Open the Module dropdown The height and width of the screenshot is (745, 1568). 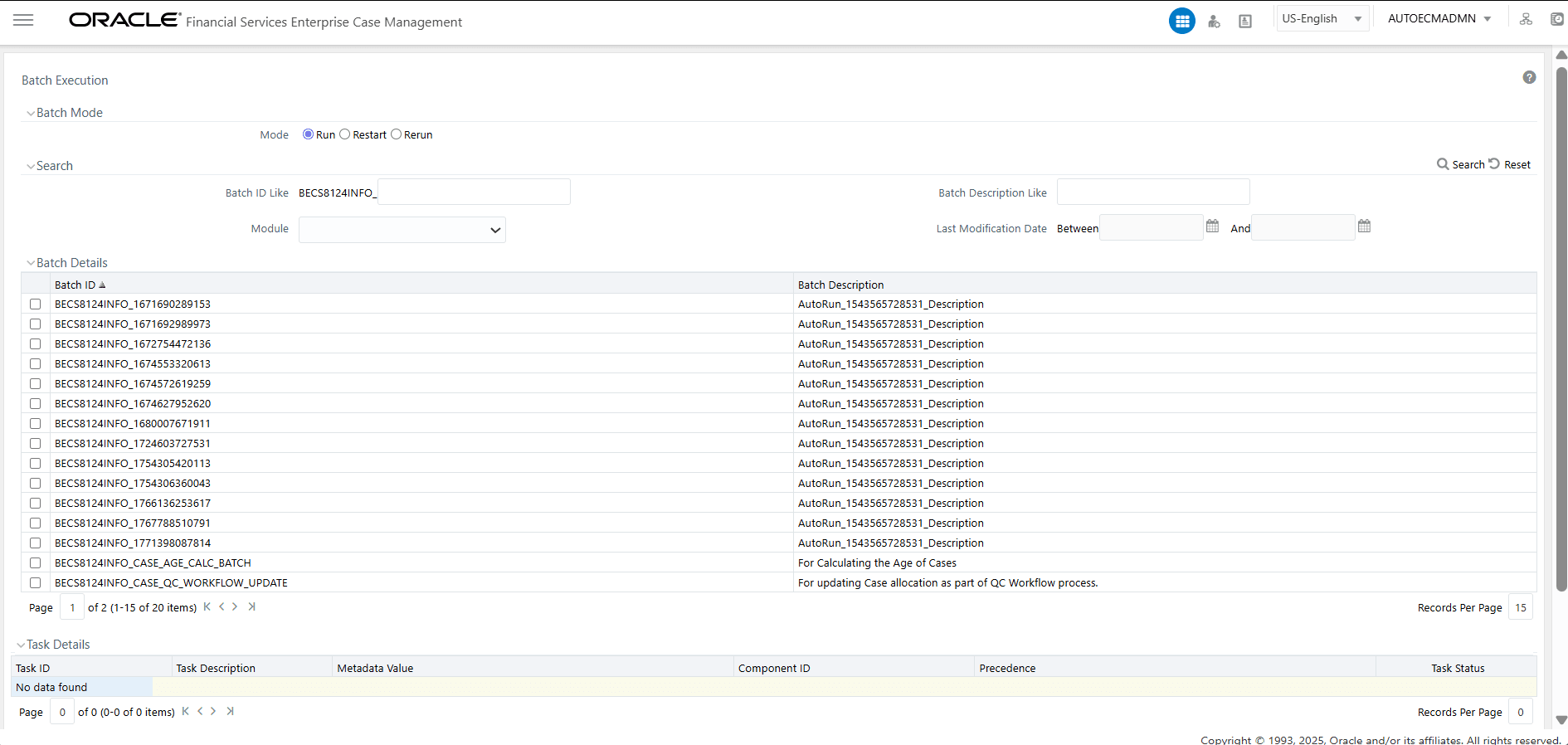[402, 230]
